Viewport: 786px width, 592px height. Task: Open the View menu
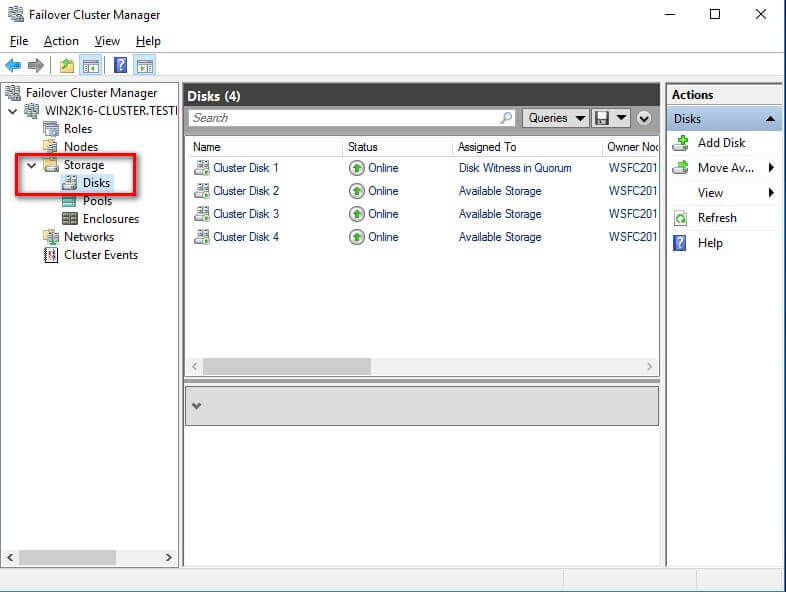pos(107,41)
